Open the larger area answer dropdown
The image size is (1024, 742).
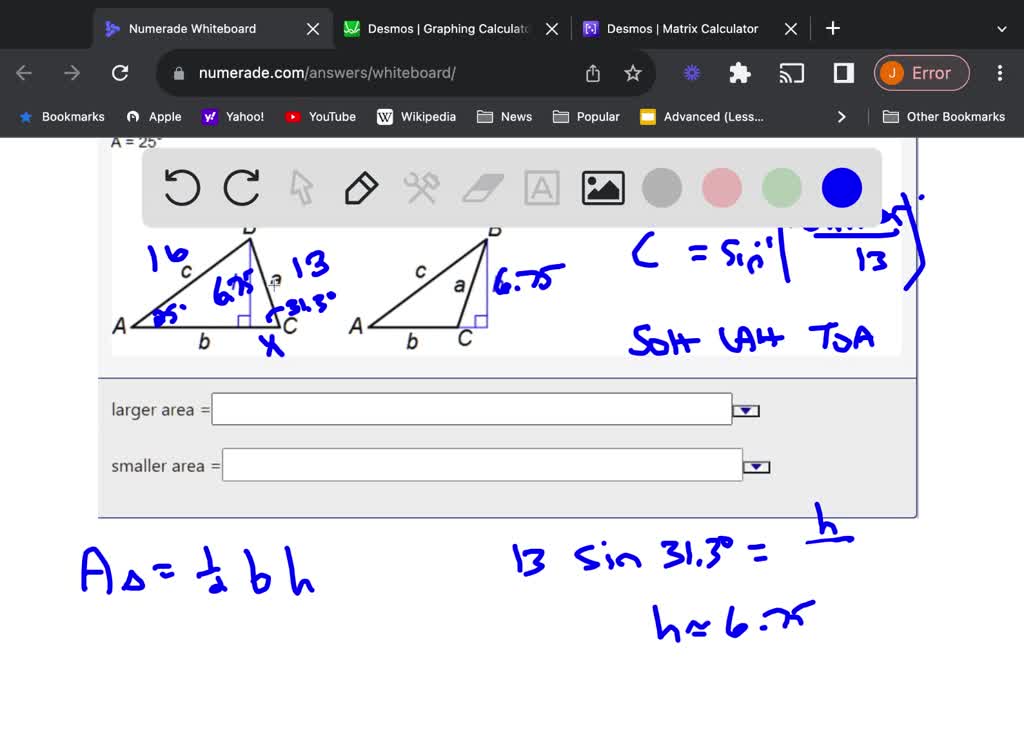pyautogui.click(x=747, y=408)
